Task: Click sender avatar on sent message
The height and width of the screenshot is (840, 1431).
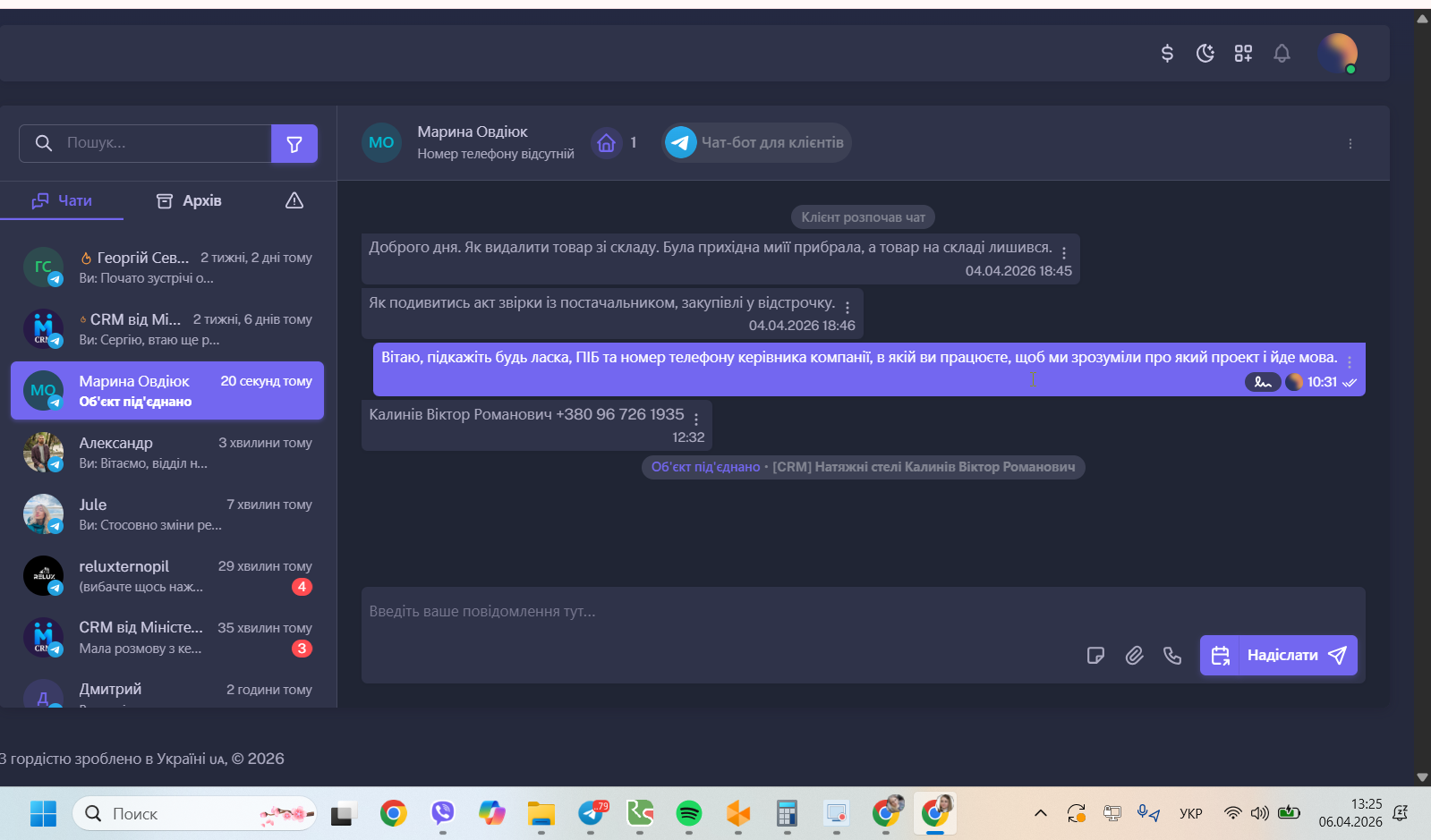Action: [x=1294, y=382]
